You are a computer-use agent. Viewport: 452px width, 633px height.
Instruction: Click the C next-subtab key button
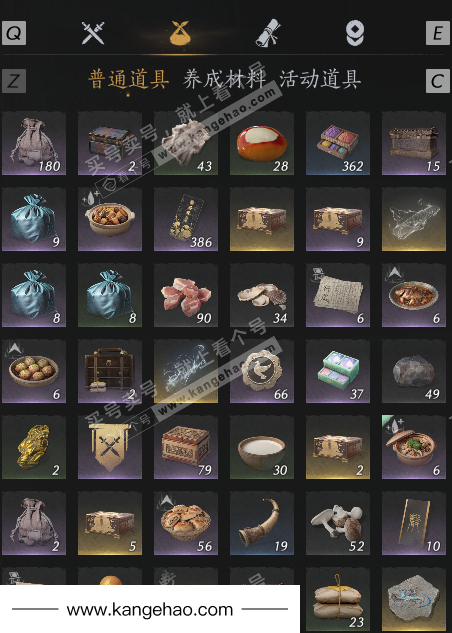[x=438, y=81]
